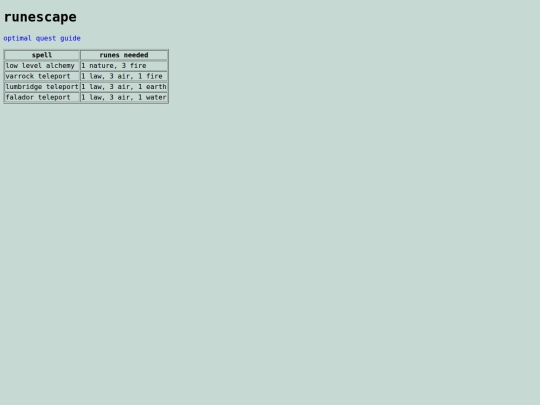This screenshot has width=540, height=405.
Task: Click the '1 law, 3 air, 1 earth' cell
Action: [x=124, y=87]
